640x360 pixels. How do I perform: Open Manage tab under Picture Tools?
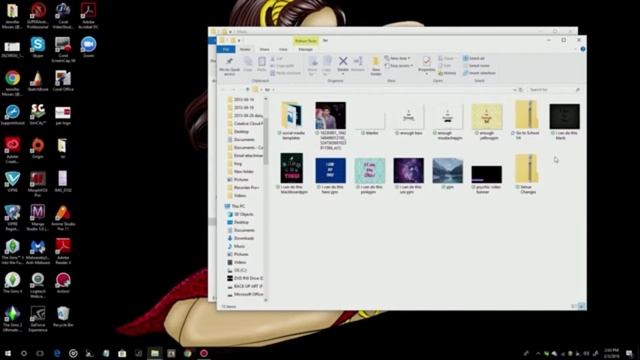[305, 49]
